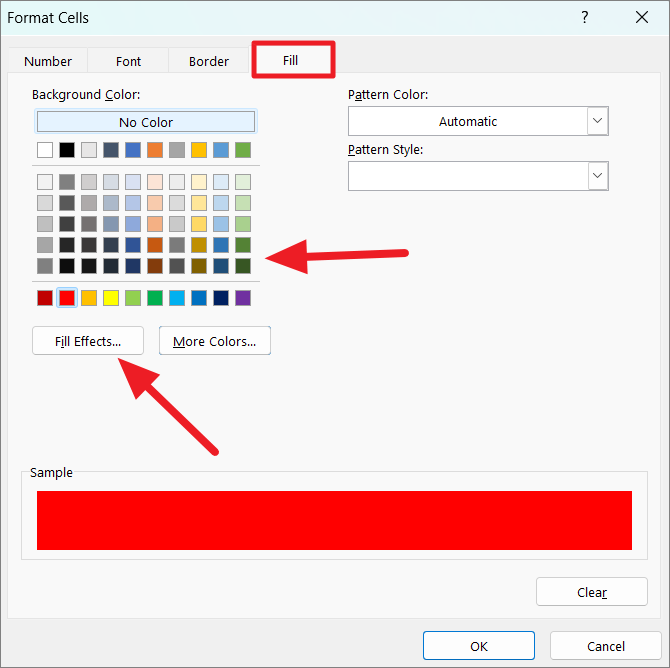This screenshot has width=670, height=668.
Task: Select standard dark red swatch
Action: 45,298
